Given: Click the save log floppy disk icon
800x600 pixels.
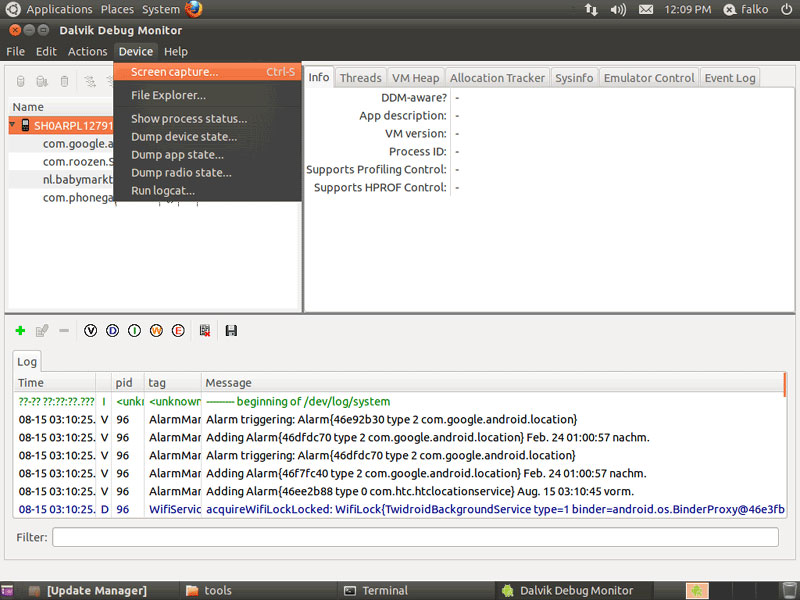Looking at the screenshot, I should point(231,331).
